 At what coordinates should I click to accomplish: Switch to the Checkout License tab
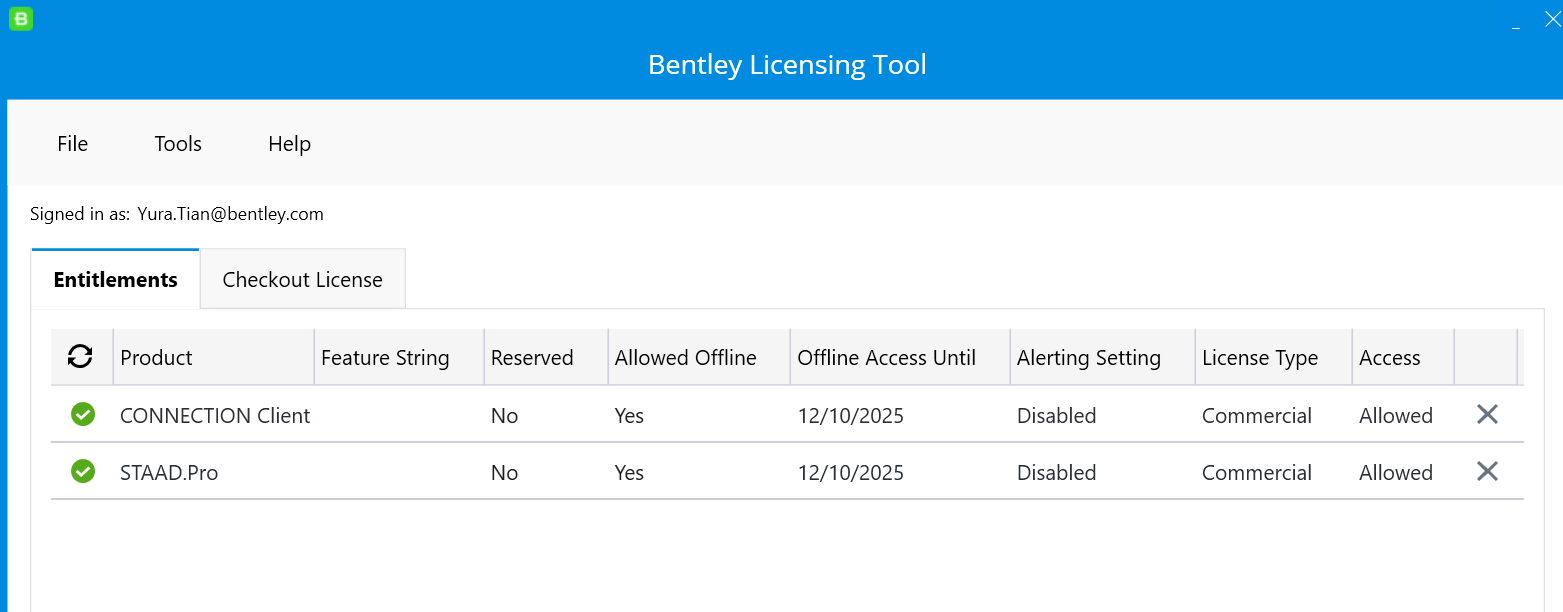coord(302,280)
